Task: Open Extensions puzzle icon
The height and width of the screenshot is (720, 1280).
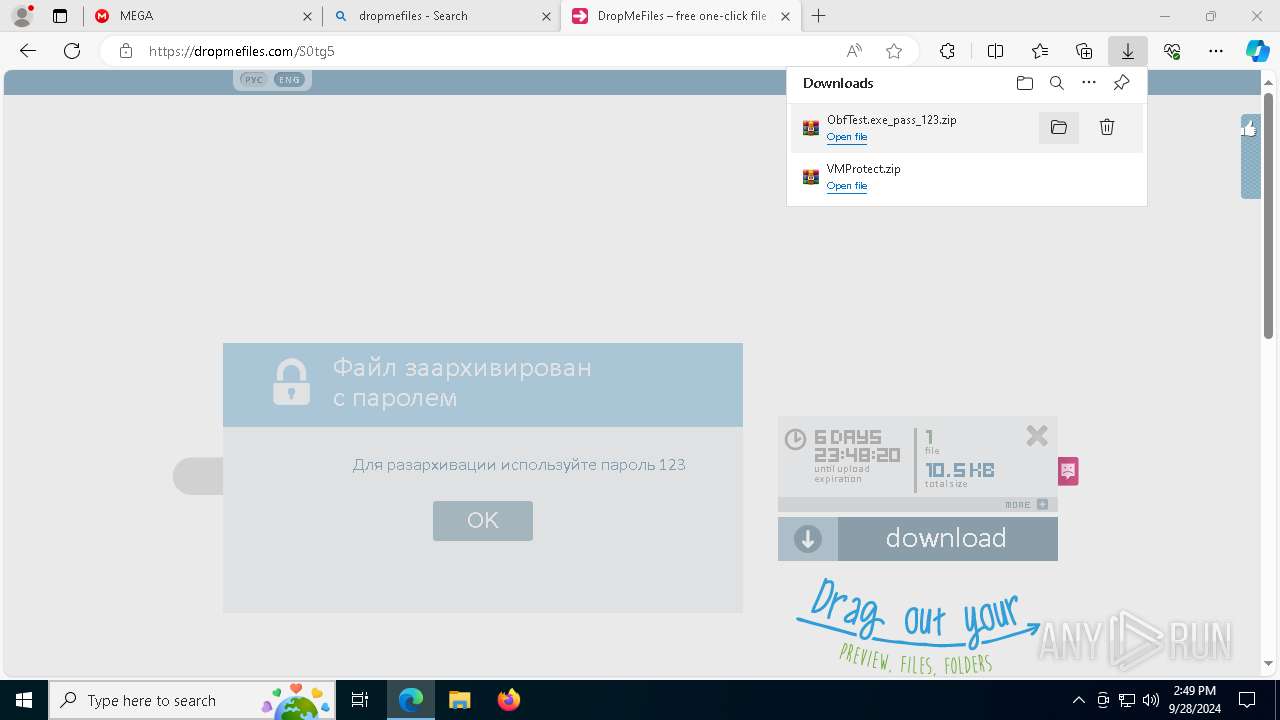Action: (x=947, y=51)
